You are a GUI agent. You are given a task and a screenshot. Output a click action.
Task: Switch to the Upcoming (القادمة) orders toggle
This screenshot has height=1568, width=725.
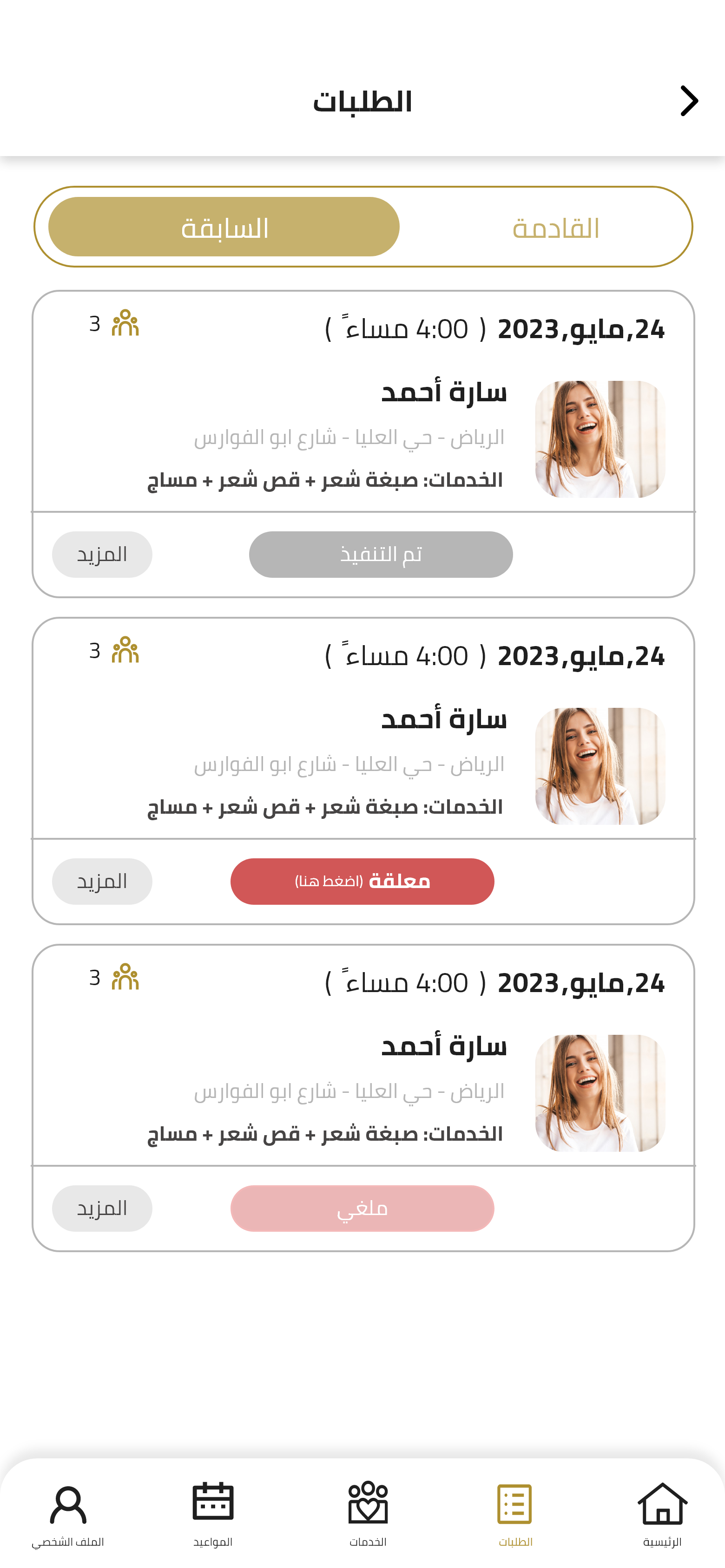pyautogui.click(x=556, y=228)
